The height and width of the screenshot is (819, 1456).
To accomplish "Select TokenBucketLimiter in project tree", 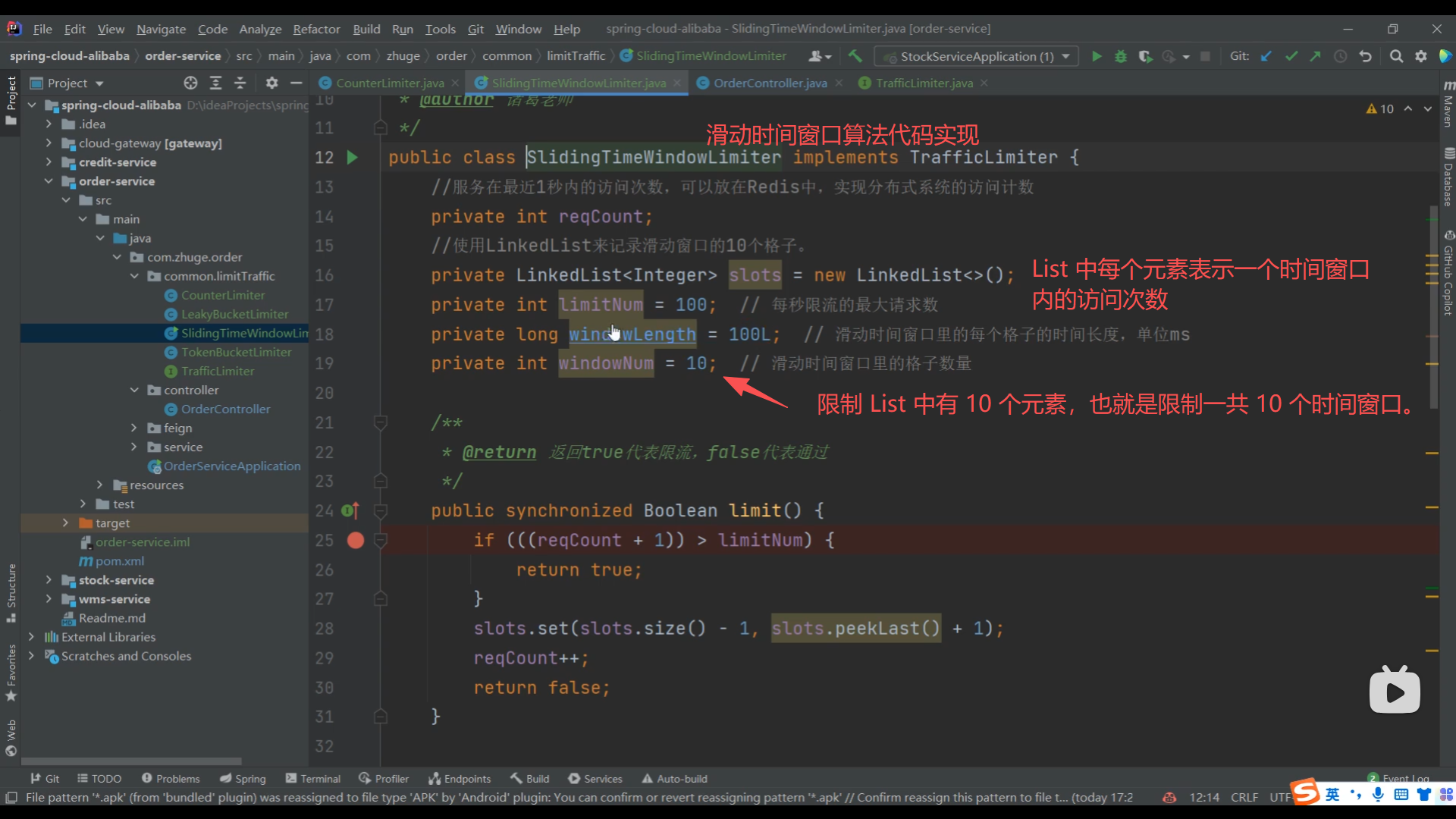I will pyautogui.click(x=236, y=352).
